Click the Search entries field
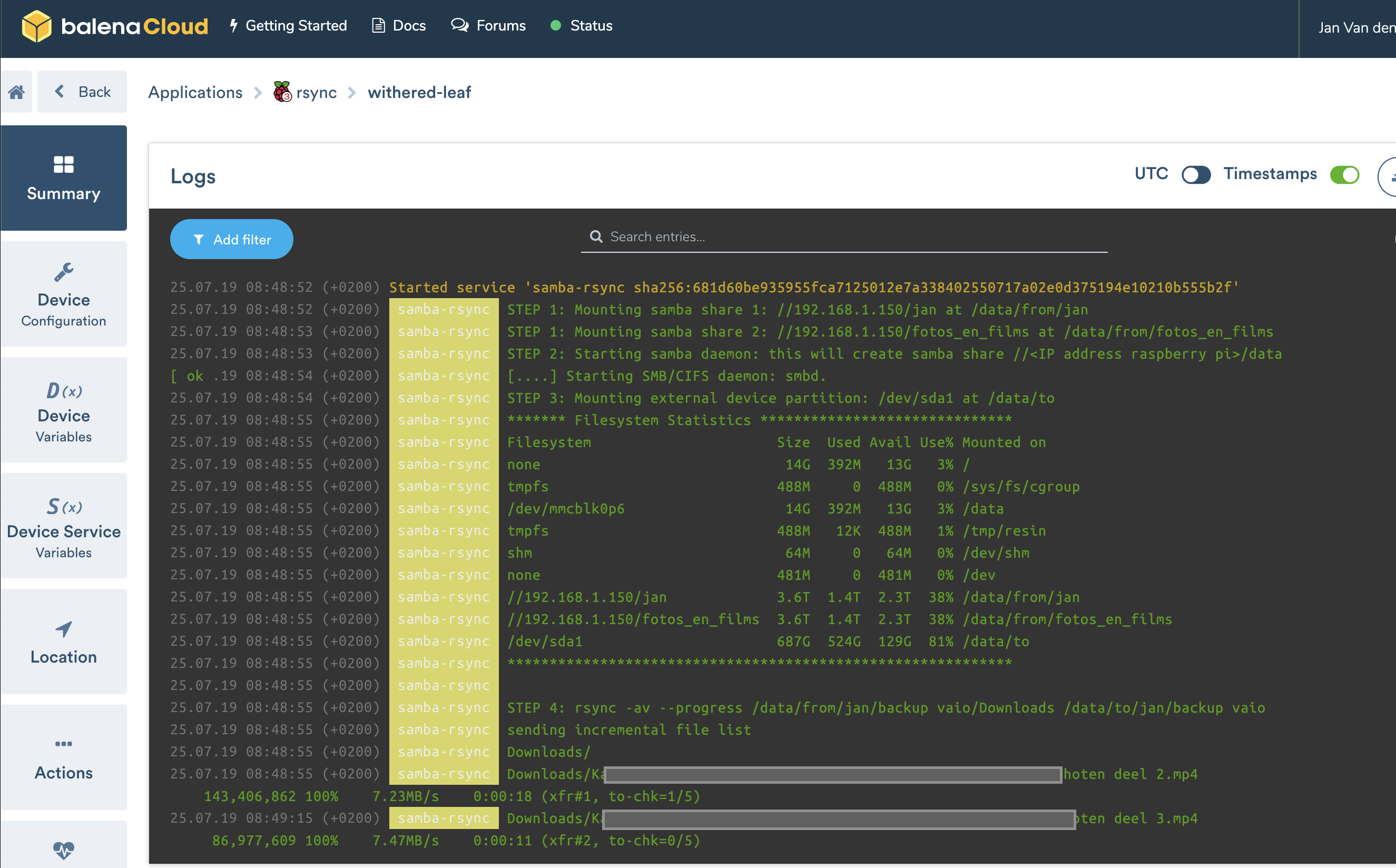This screenshot has width=1396, height=868. coord(844,237)
